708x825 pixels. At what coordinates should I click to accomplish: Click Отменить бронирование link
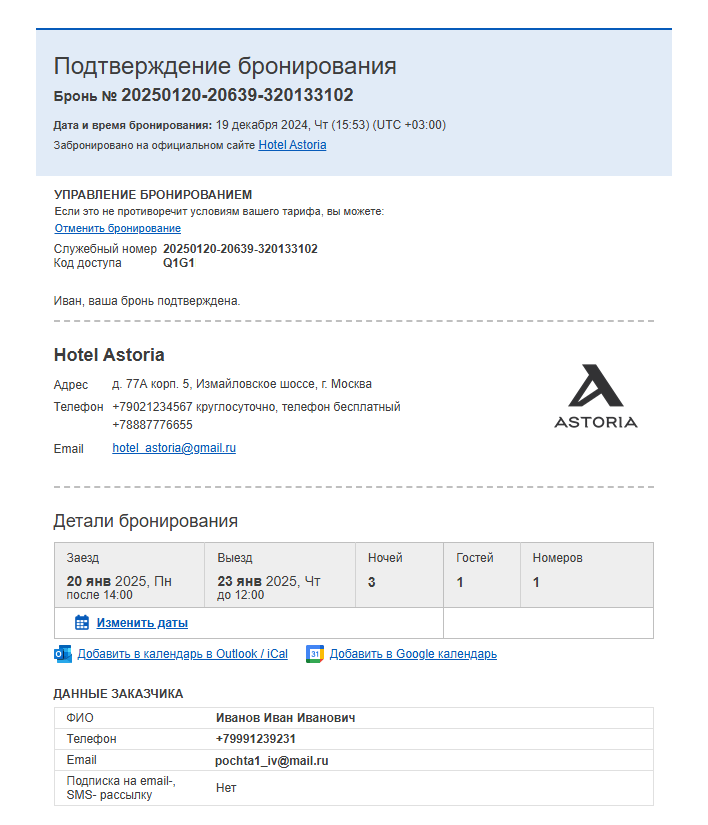tap(118, 228)
